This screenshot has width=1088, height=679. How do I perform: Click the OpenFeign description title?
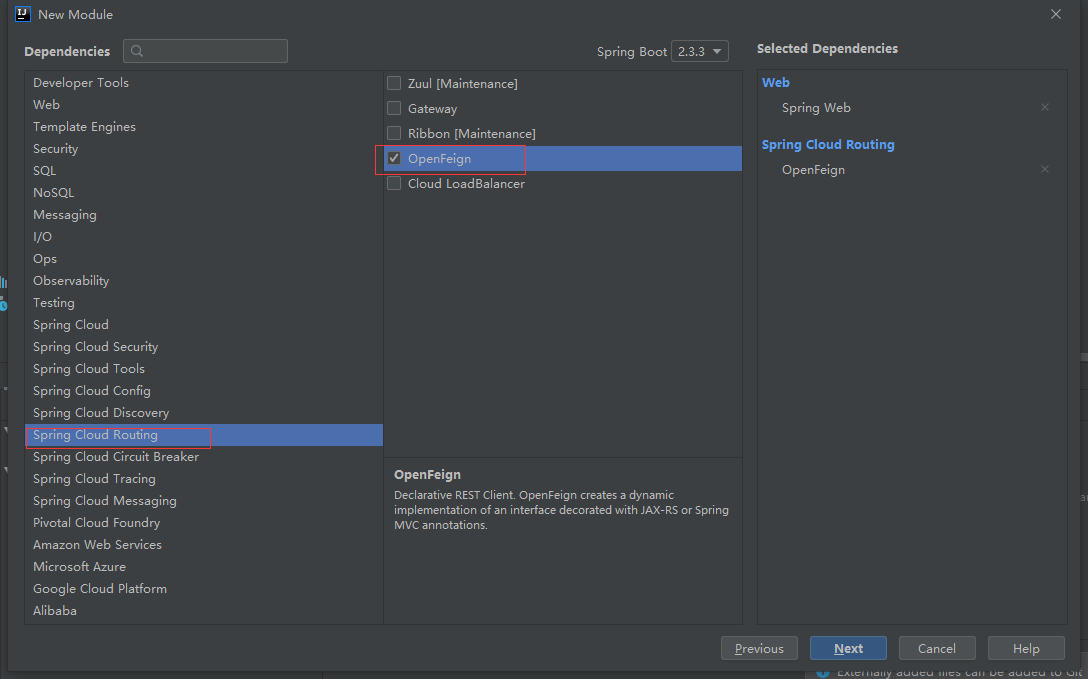427,475
